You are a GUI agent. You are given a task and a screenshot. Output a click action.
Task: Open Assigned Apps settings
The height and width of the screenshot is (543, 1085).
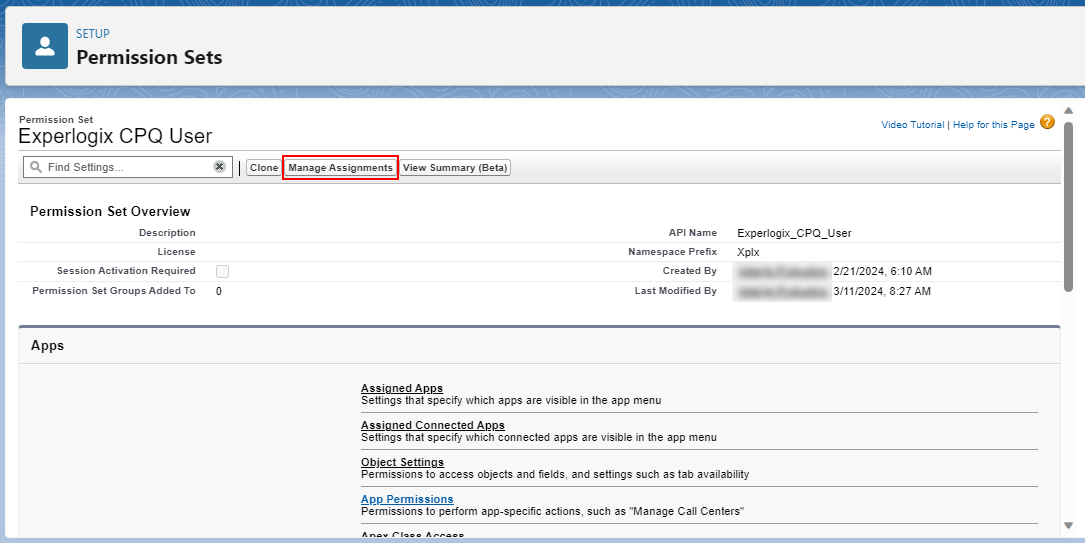click(x=402, y=388)
